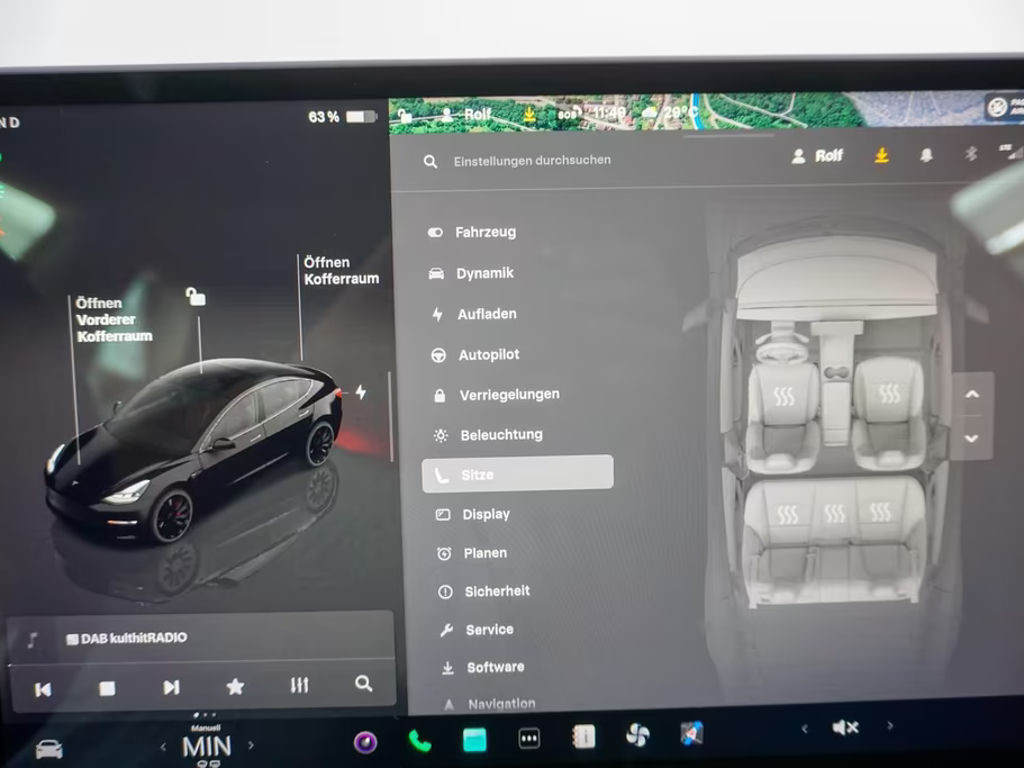
Task: Open Bluetooth settings icon
Action: [x=971, y=154]
